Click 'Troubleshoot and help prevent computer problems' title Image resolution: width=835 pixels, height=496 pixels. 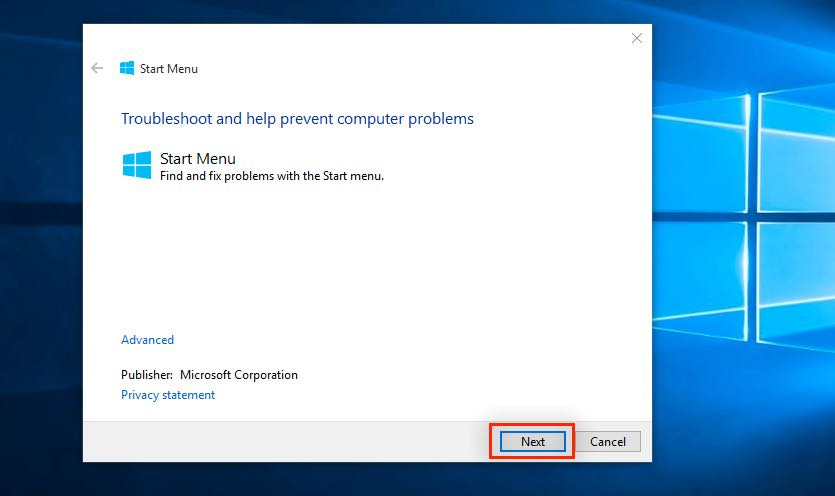[297, 119]
